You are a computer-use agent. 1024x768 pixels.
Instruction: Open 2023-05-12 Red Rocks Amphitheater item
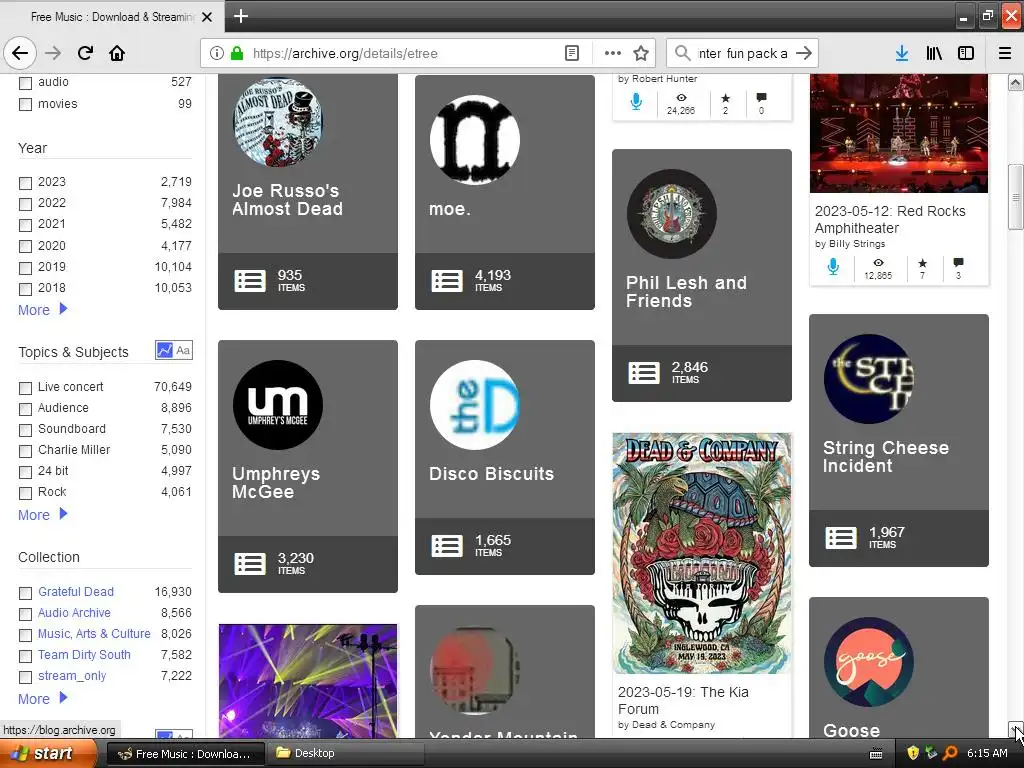pyautogui.click(x=889, y=219)
